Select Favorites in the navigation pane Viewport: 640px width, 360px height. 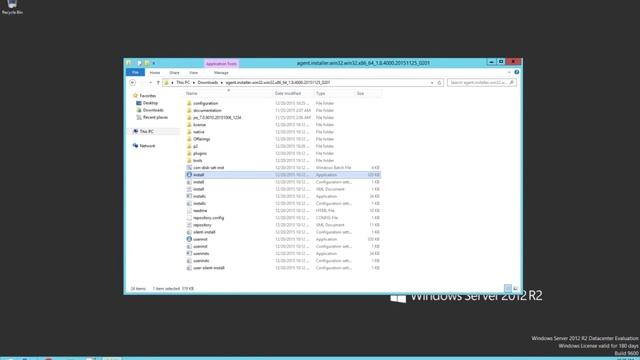[147, 96]
